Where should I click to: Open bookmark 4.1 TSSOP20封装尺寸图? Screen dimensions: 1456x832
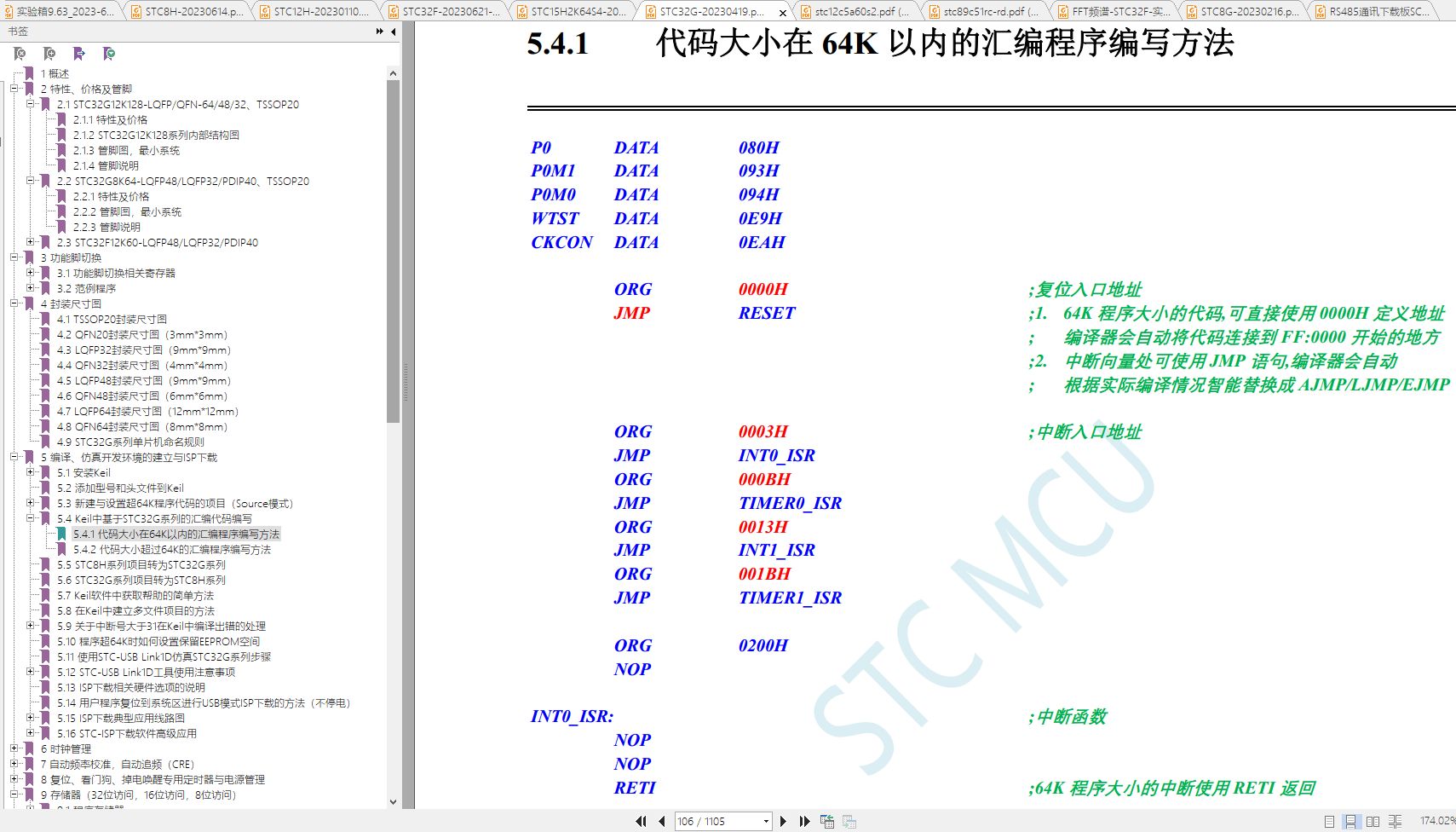click(x=112, y=320)
